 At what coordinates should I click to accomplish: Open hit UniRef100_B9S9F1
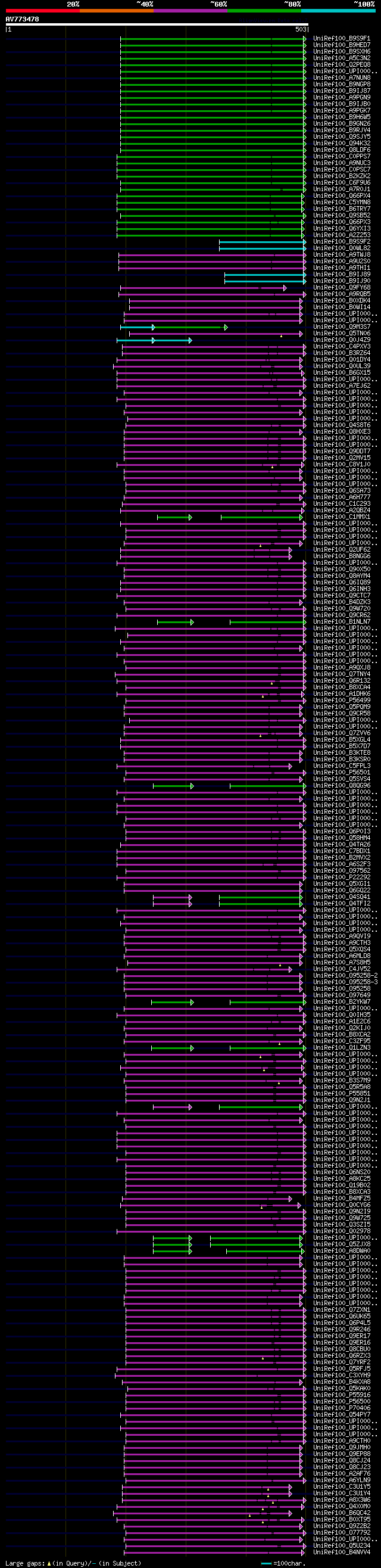(x=342, y=38)
